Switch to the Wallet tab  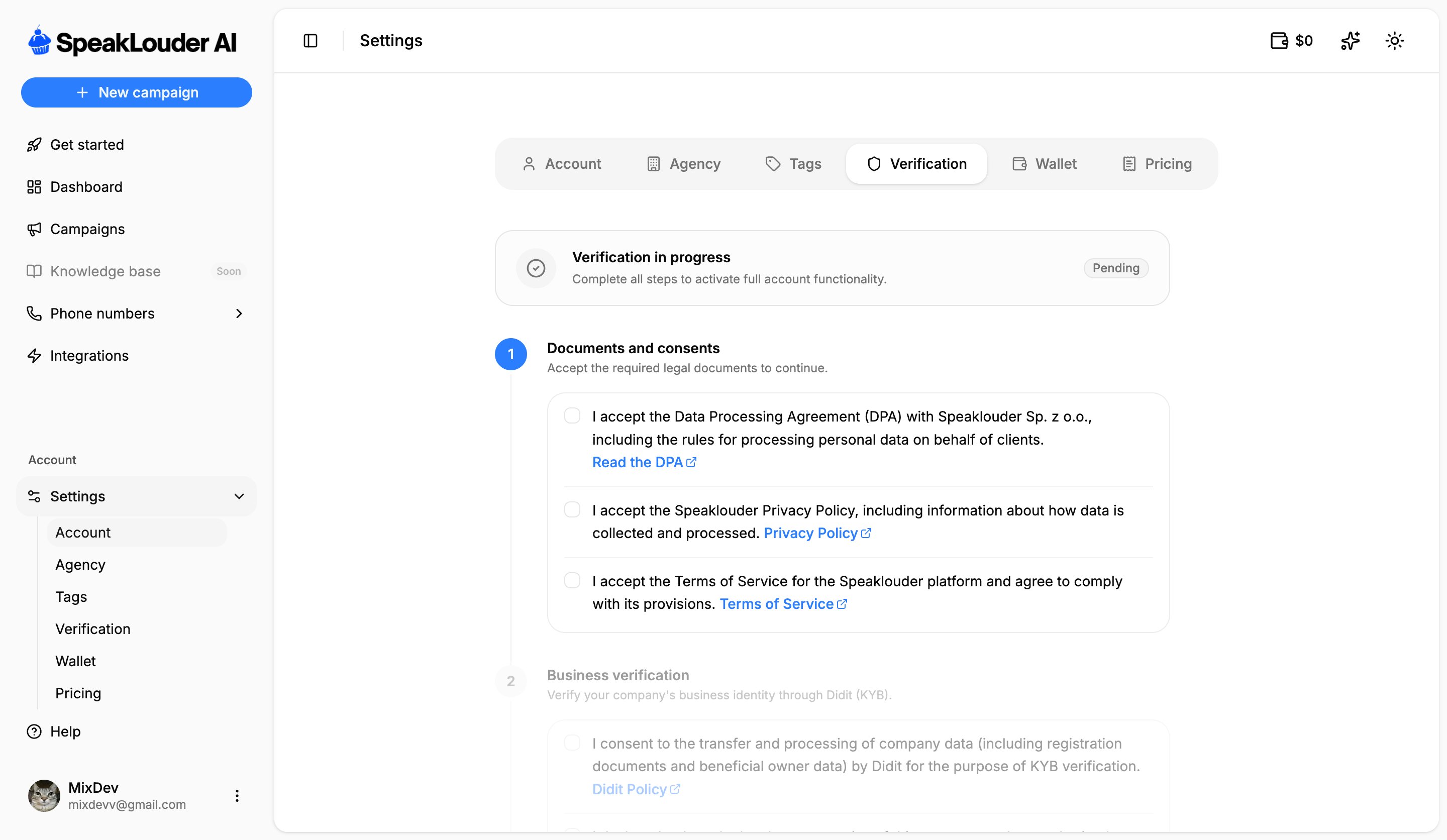point(1044,164)
